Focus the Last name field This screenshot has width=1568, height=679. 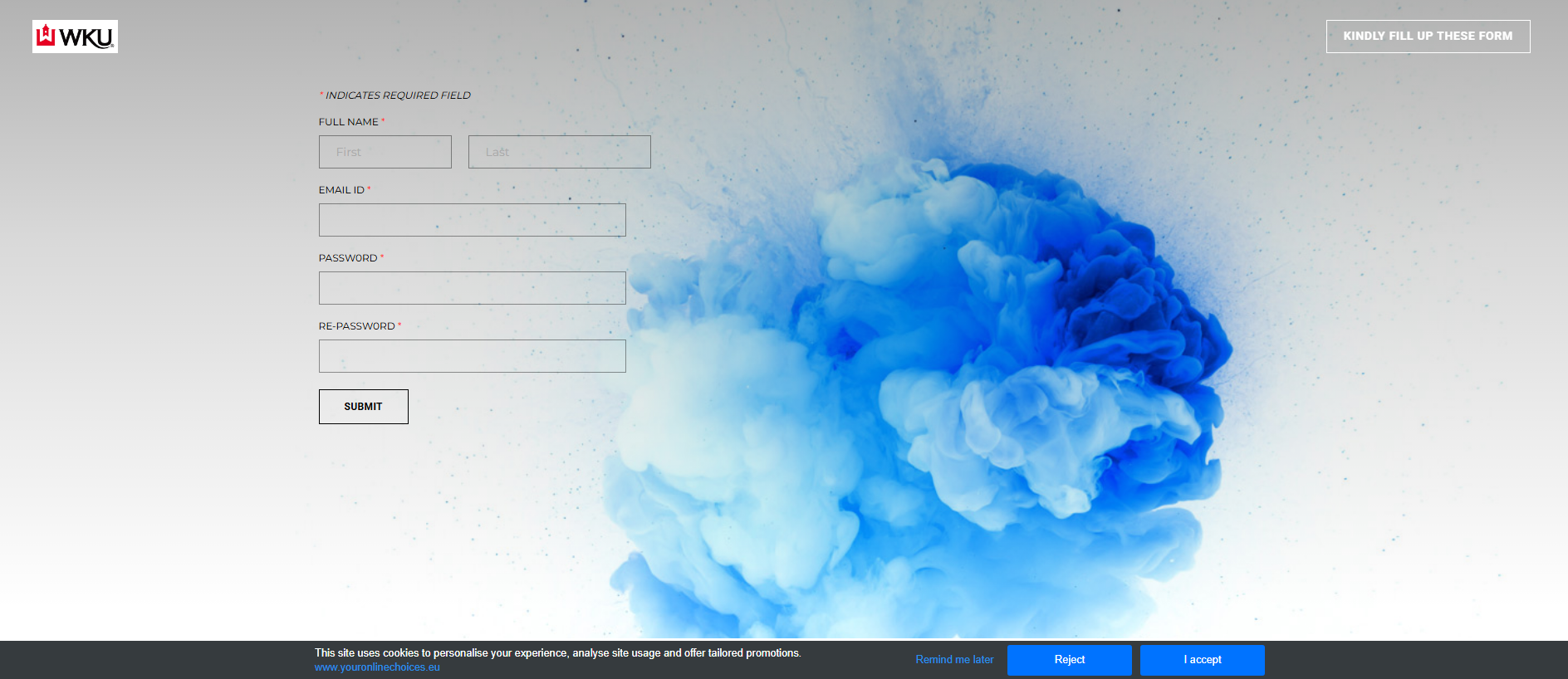pos(560,152)
